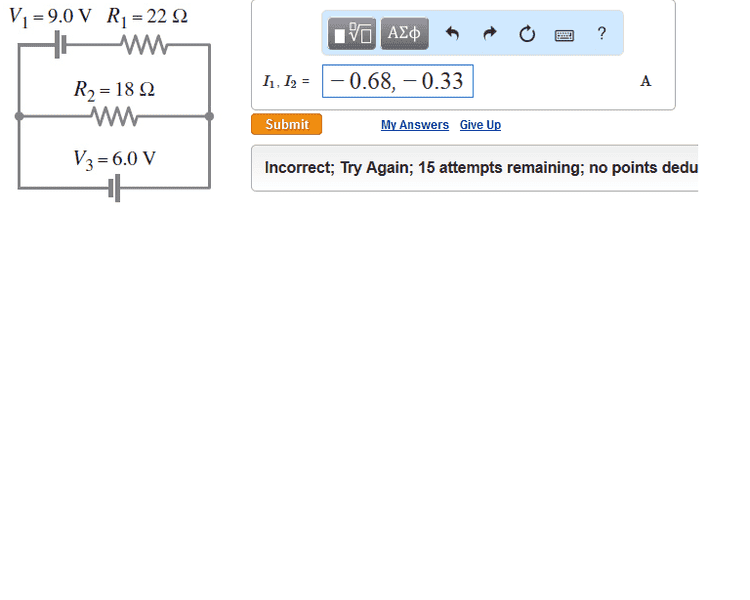The height and width of the screenshot is (600, 750).
Task: Open the My Answers link
Action: coord(415,125)
